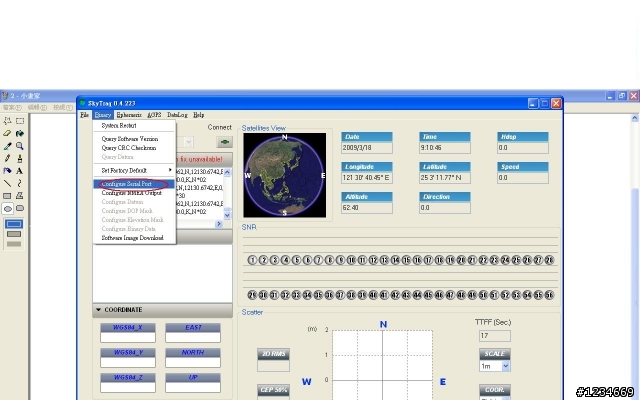Choose the straight Line tool in Paint
The width and height of the screenshot is (640, 400).
point(7,183)
